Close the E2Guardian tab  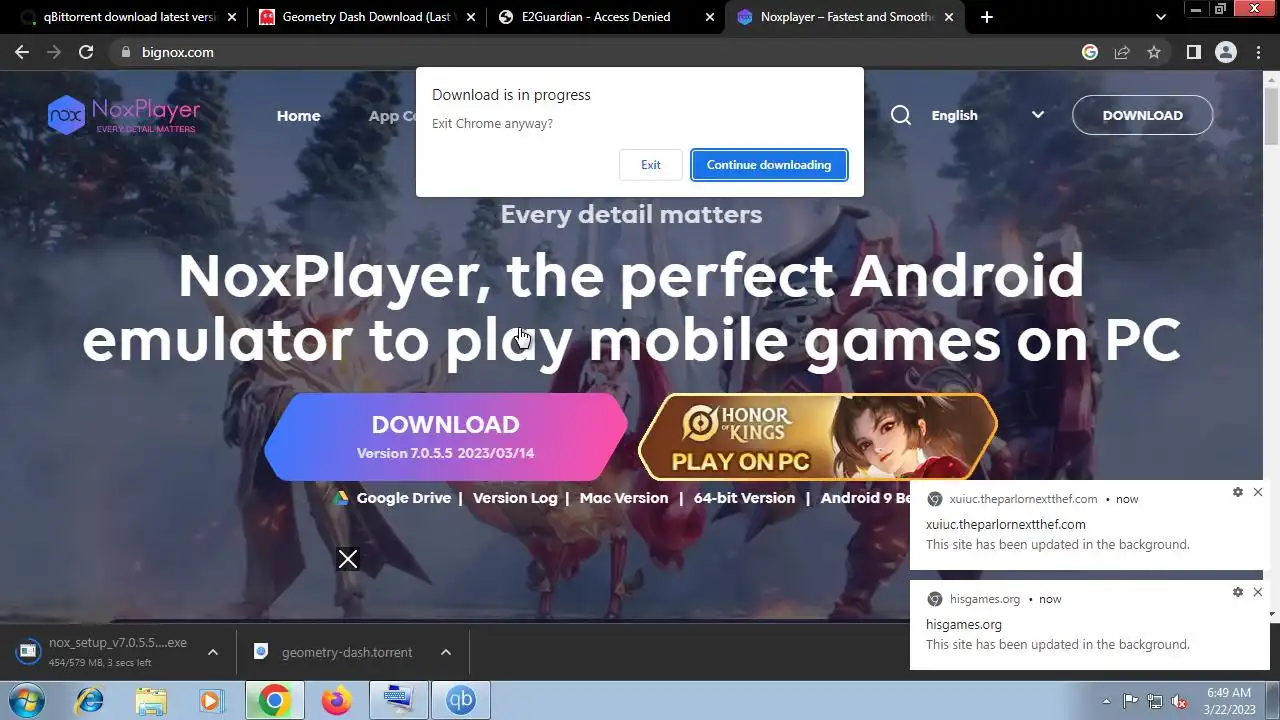click(710, 17)
